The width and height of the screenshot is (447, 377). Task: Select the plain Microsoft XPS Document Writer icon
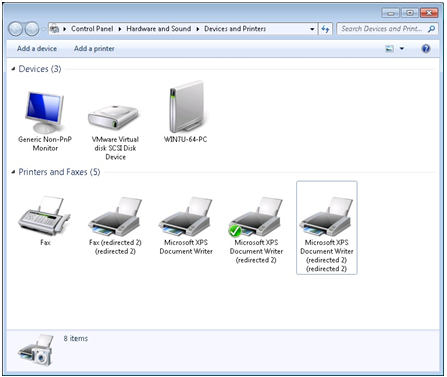(x=185, y=216)
